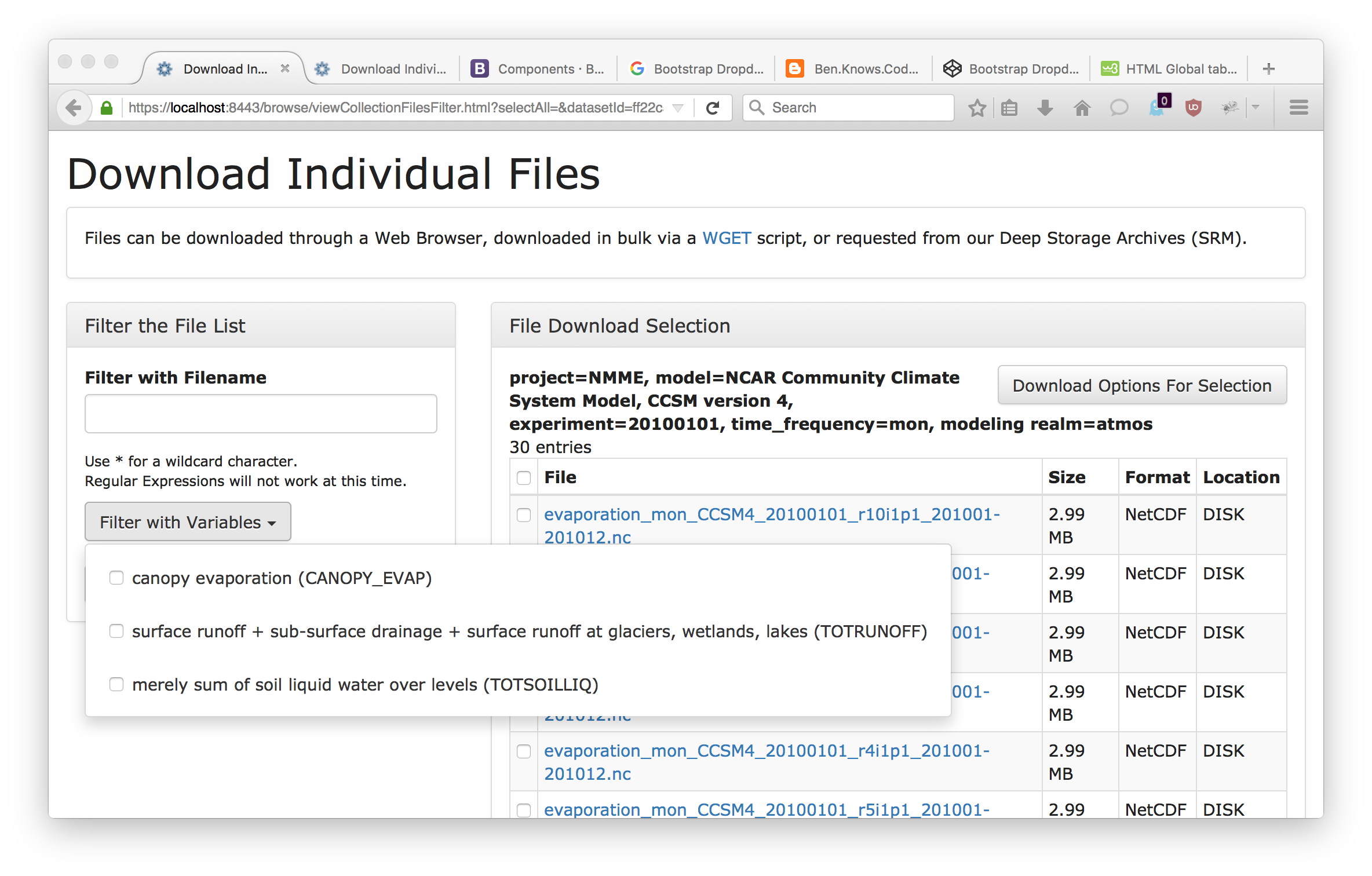Bookmark this page with star icon
The image size is (1372, 876).
[x=977, y=108]
